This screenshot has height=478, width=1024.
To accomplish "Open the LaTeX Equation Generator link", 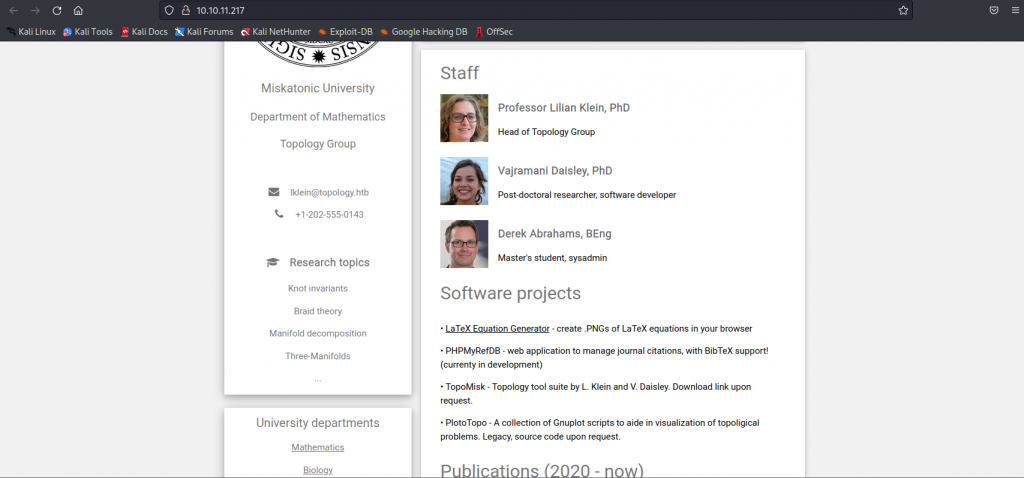I will 497,328.
